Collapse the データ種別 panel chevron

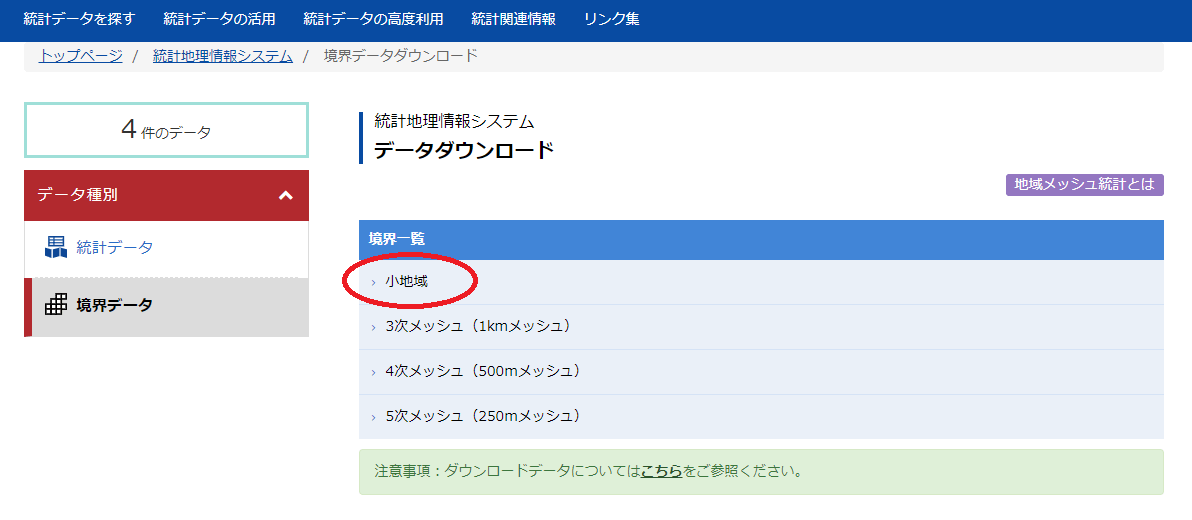[286, 195]
